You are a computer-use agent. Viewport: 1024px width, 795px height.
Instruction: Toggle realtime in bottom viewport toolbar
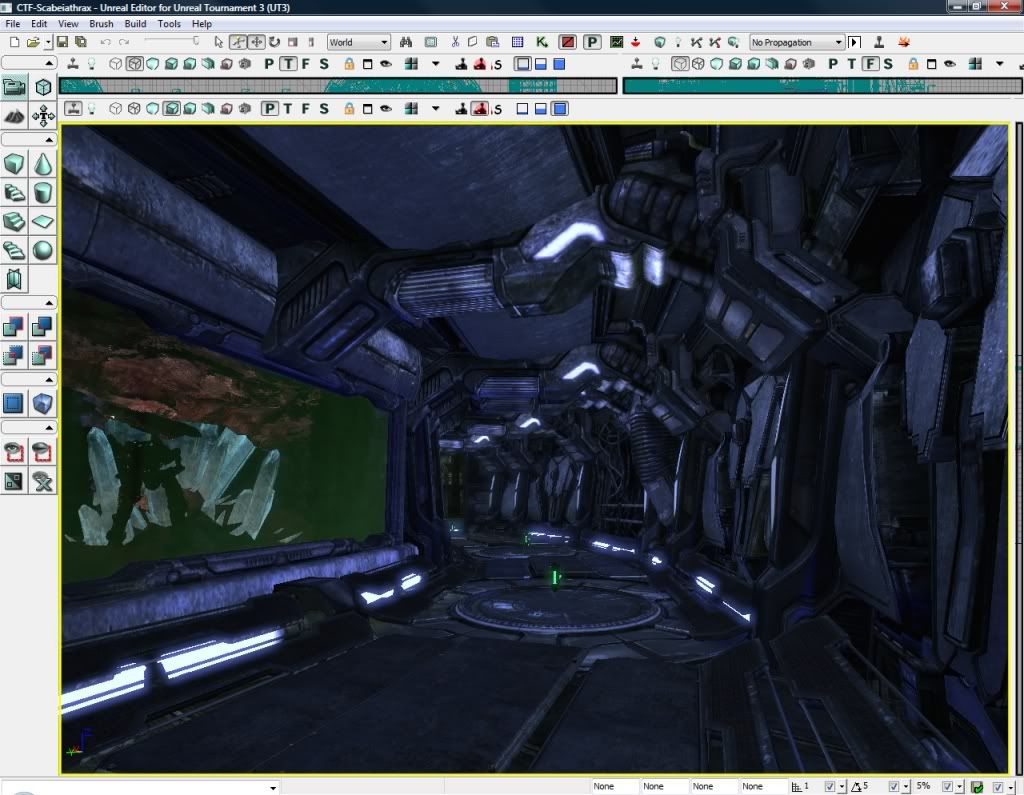(x=73, y=108)
